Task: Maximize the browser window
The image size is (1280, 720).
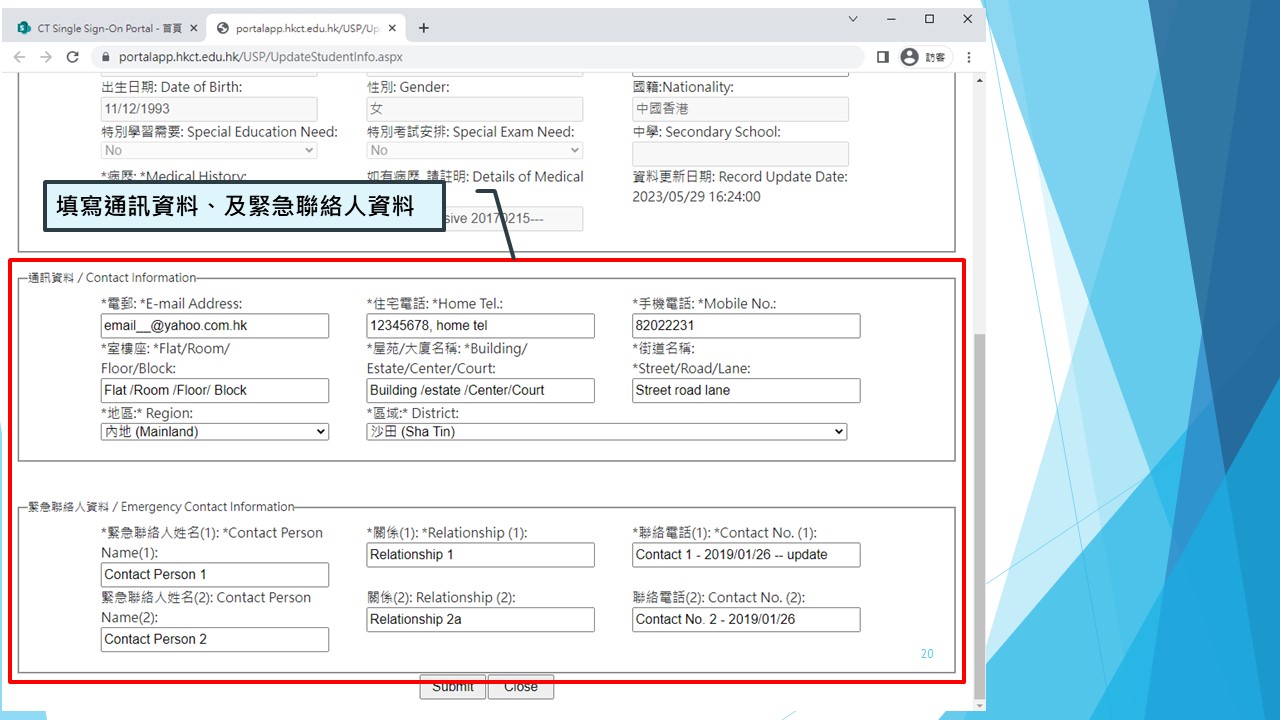Action: click(x=929, y=19)
